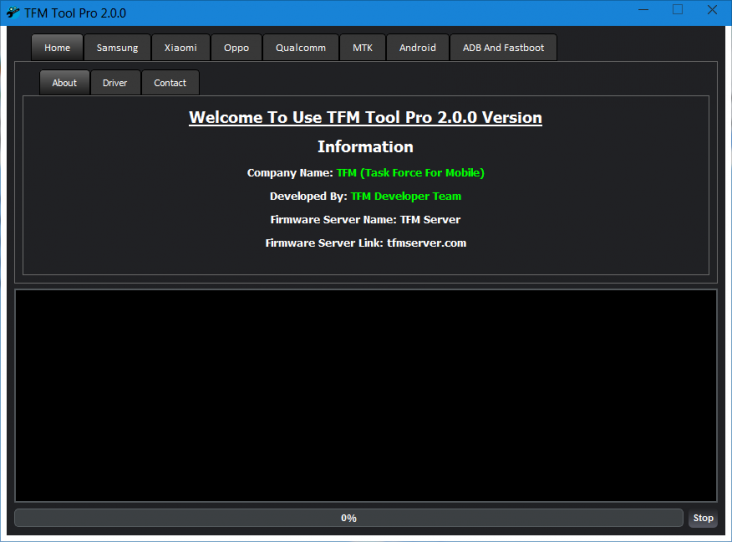Screen dimensions: 732x542
Task: Click the TFM Tool Pro title bar icon
Action: point(13,13)
